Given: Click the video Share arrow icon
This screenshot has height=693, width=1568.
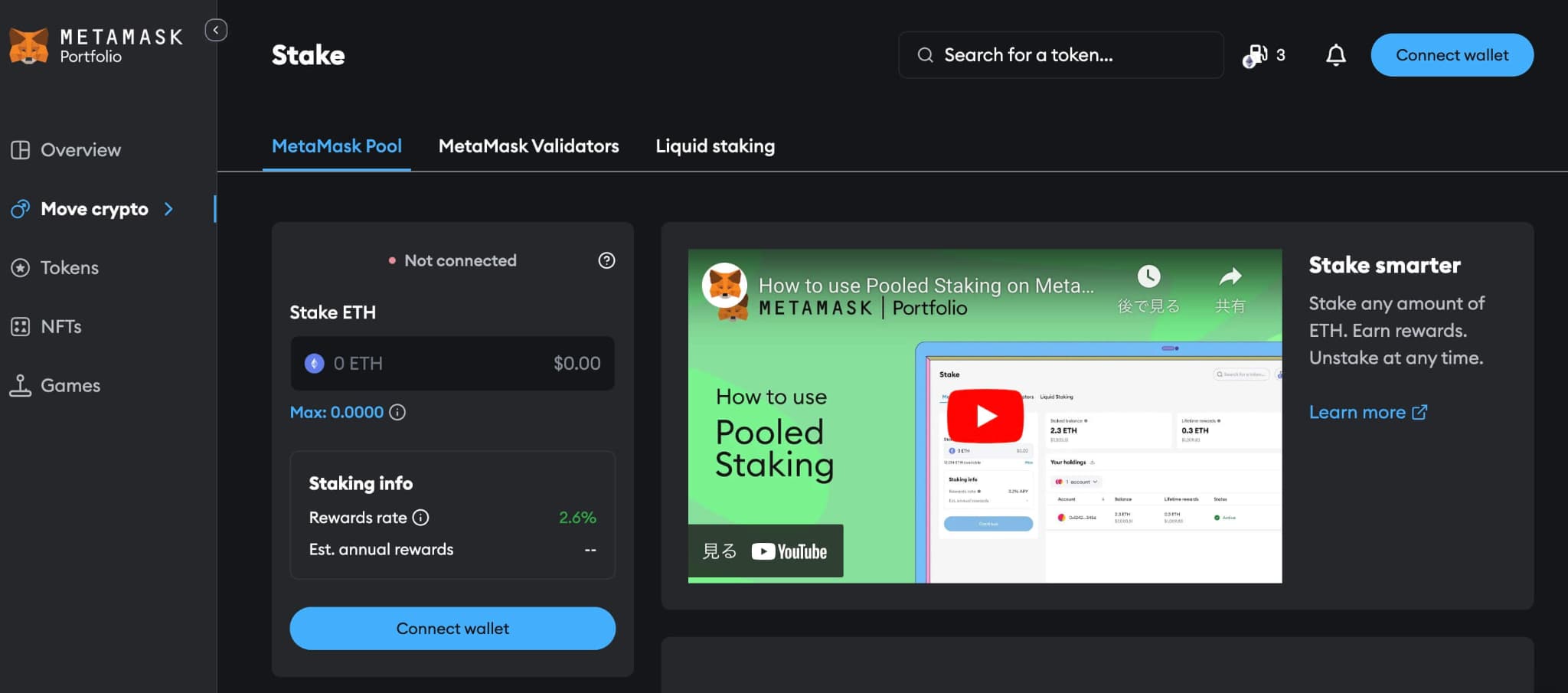Looking at the screenshot, I should click(1230, 276).
